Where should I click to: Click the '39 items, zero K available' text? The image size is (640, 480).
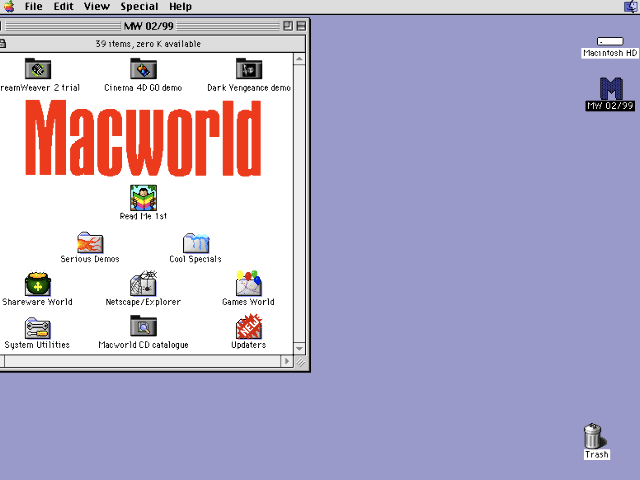[148, 44]
